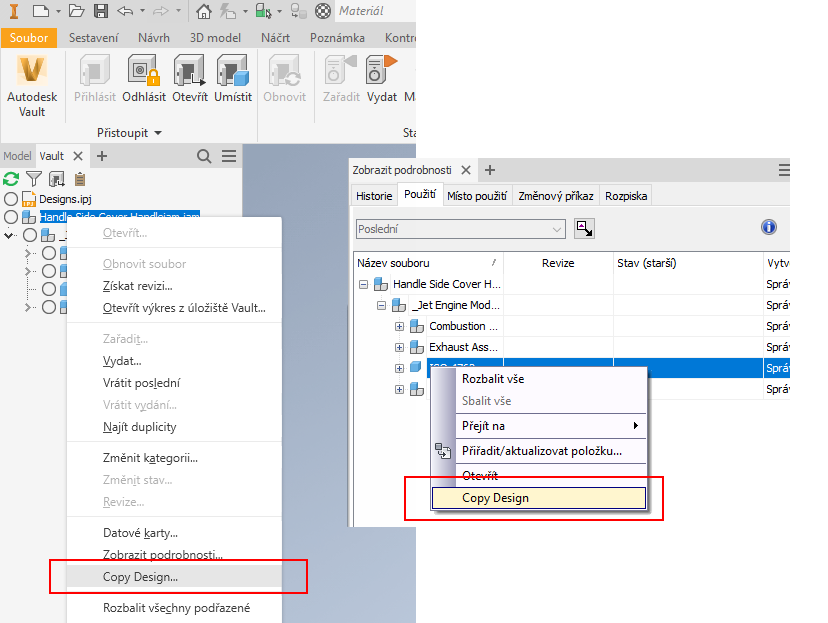Close the Vault browser tab
This screenshot has width=828, height=623.
click(x=78, y=156)
